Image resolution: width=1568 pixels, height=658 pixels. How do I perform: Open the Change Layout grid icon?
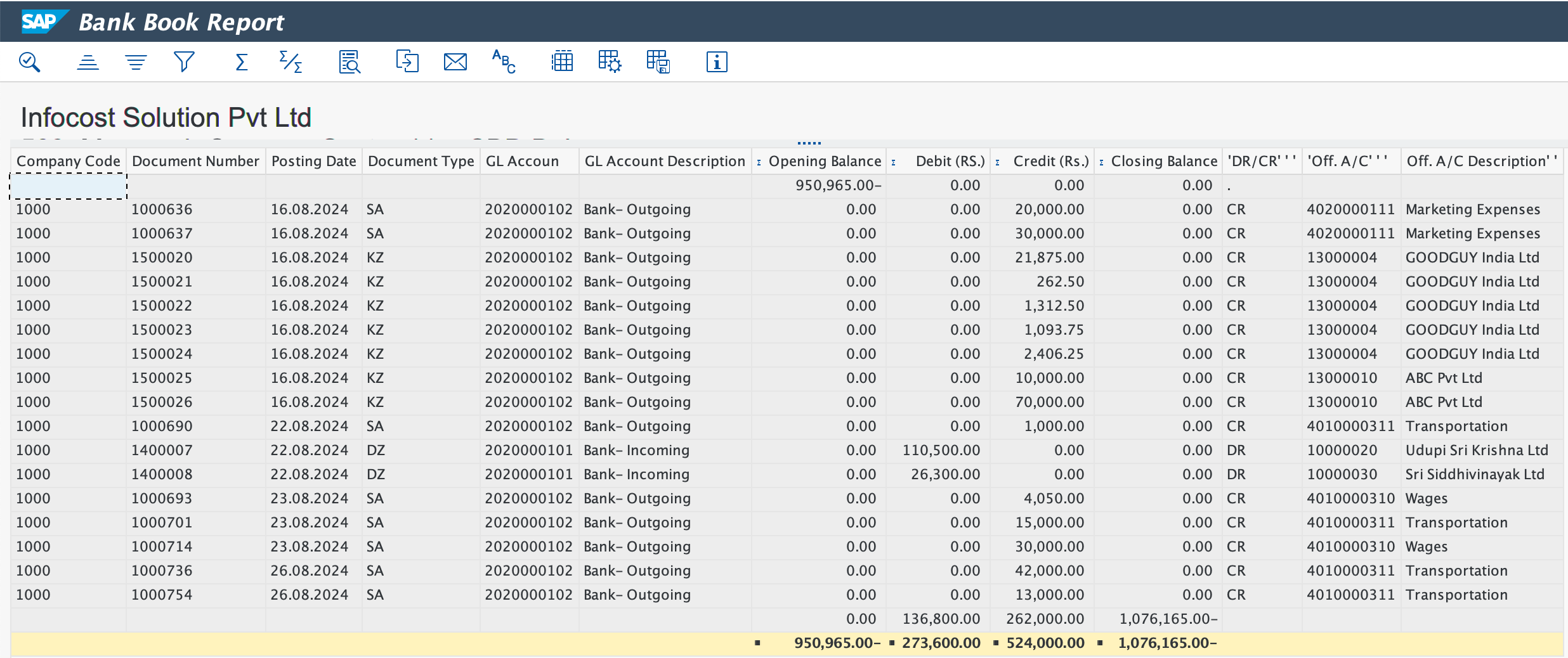point(562,62)
